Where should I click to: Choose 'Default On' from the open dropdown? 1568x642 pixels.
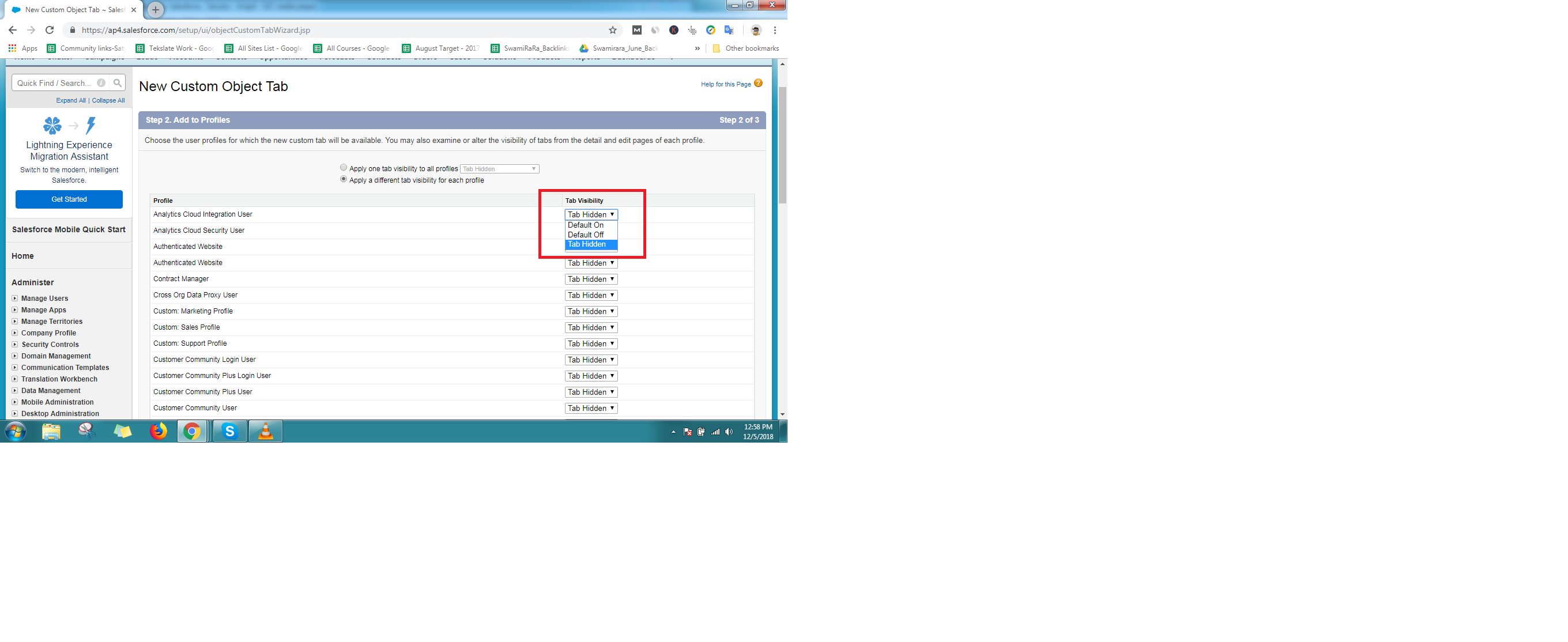(x=591, y=225)
